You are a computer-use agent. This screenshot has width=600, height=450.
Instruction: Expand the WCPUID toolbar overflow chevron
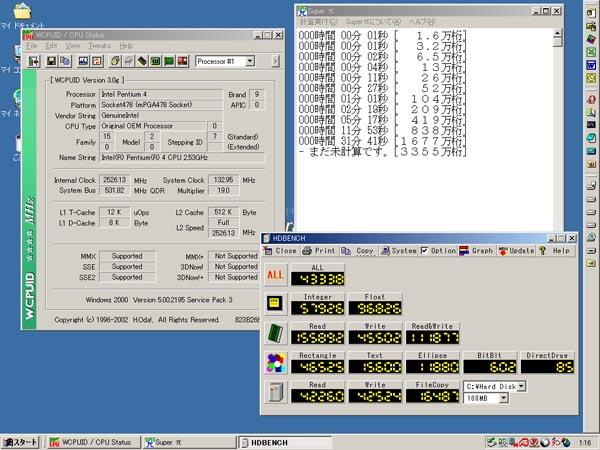276,61
